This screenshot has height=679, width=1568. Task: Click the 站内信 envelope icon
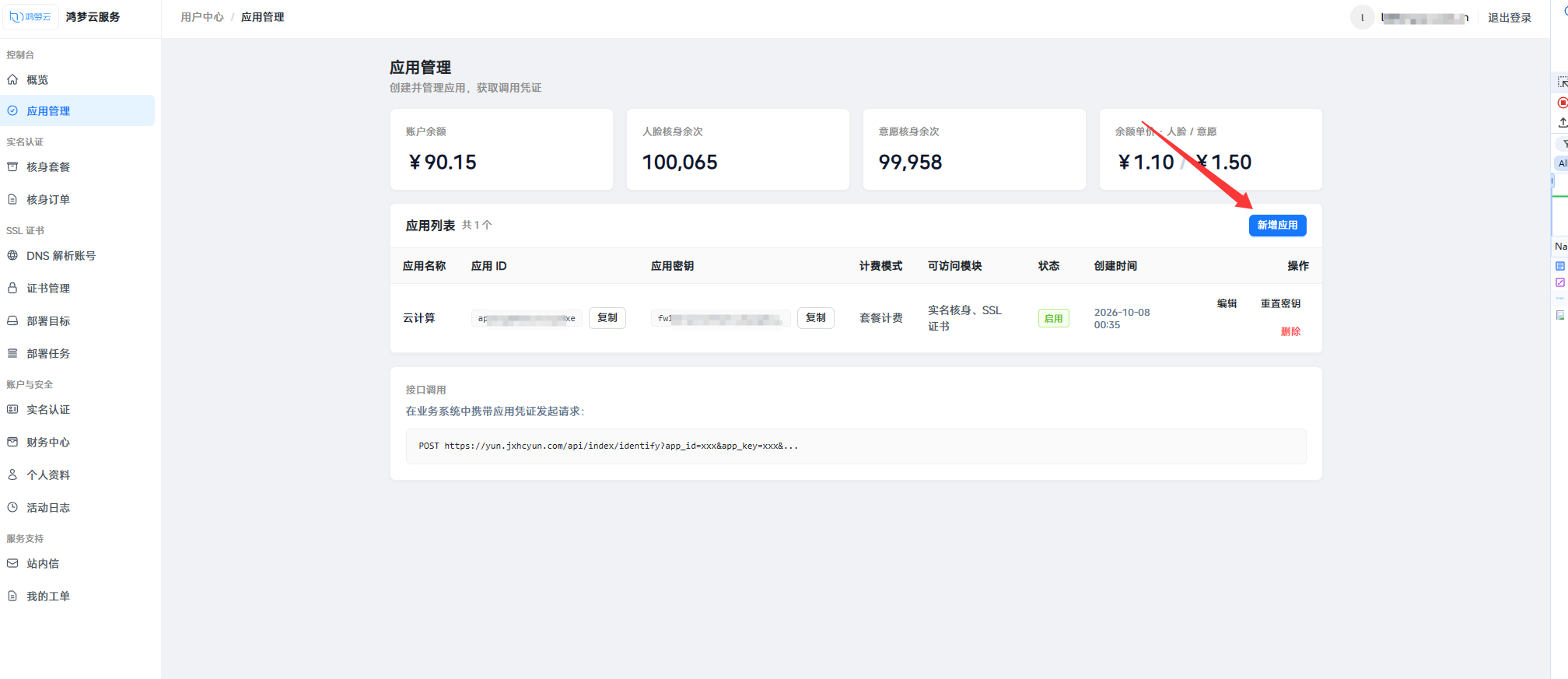point(12,563)
